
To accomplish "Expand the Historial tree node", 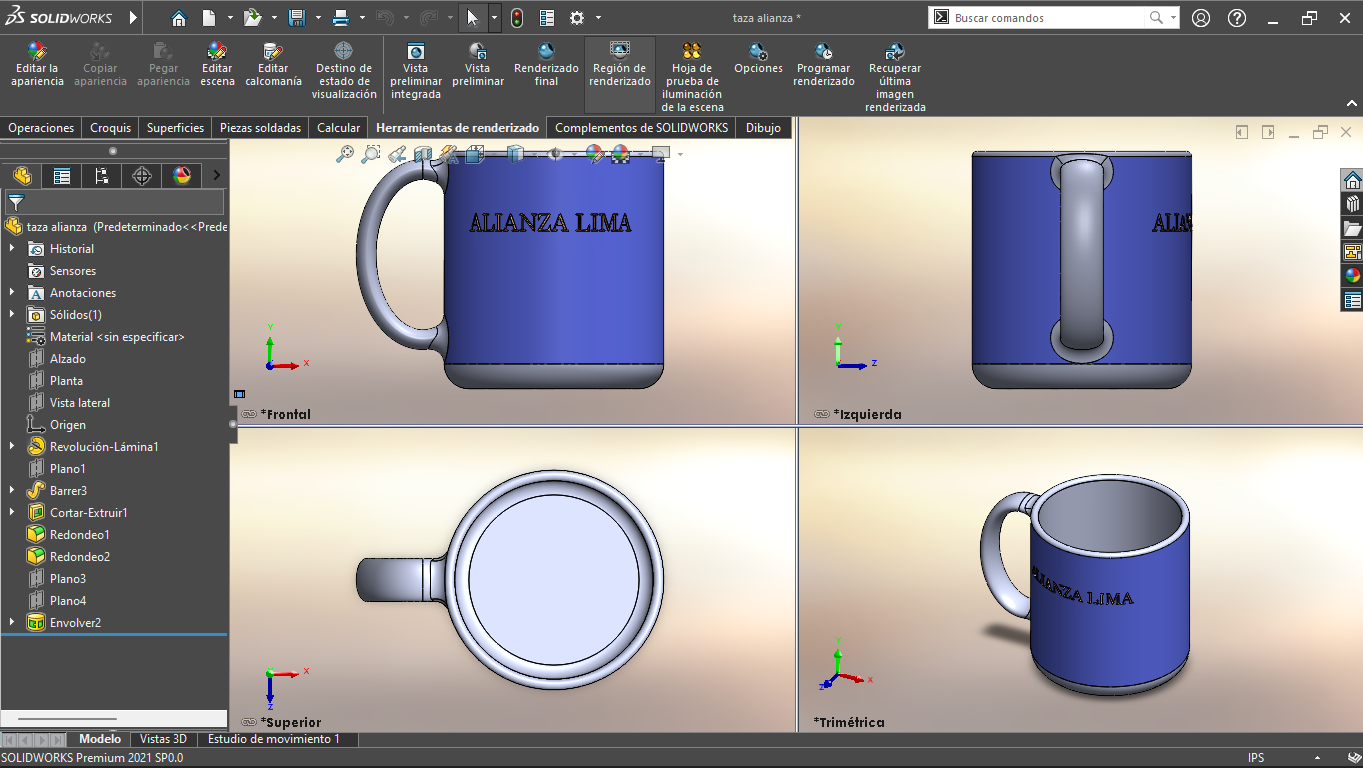I will [12, 249].
